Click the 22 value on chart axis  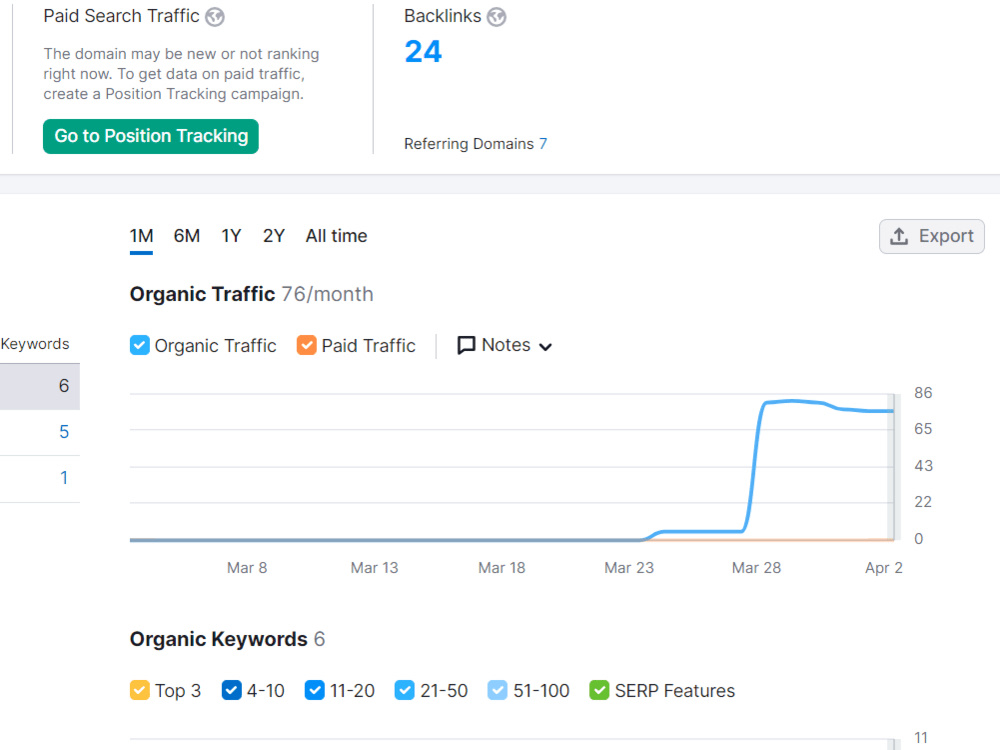pos(923,502)
